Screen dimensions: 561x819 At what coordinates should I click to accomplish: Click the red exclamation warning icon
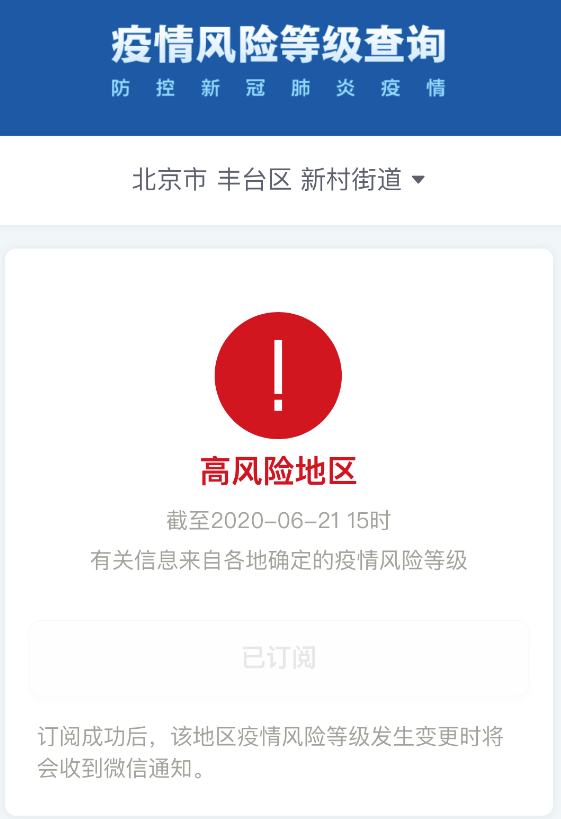[278, 376]
